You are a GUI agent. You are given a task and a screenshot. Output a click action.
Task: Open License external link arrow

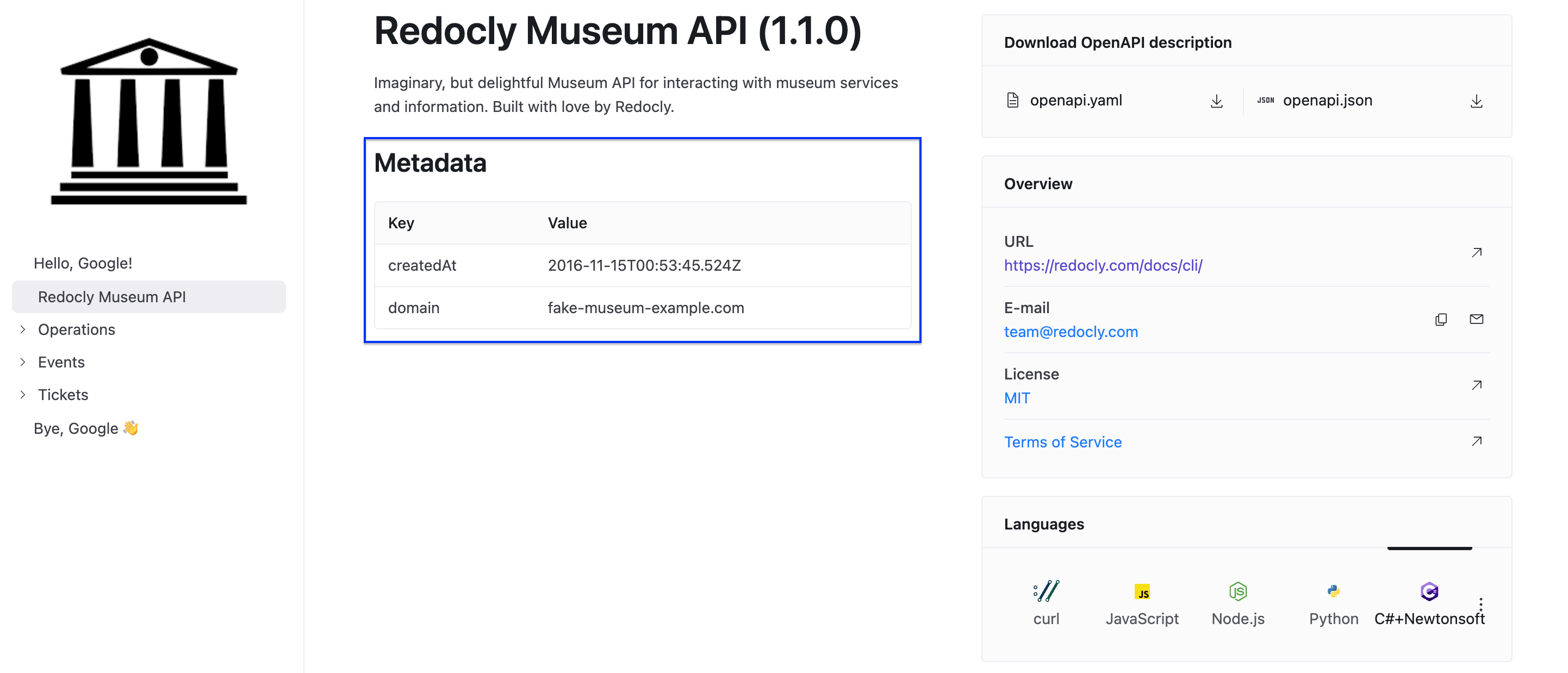(1476, 385)
